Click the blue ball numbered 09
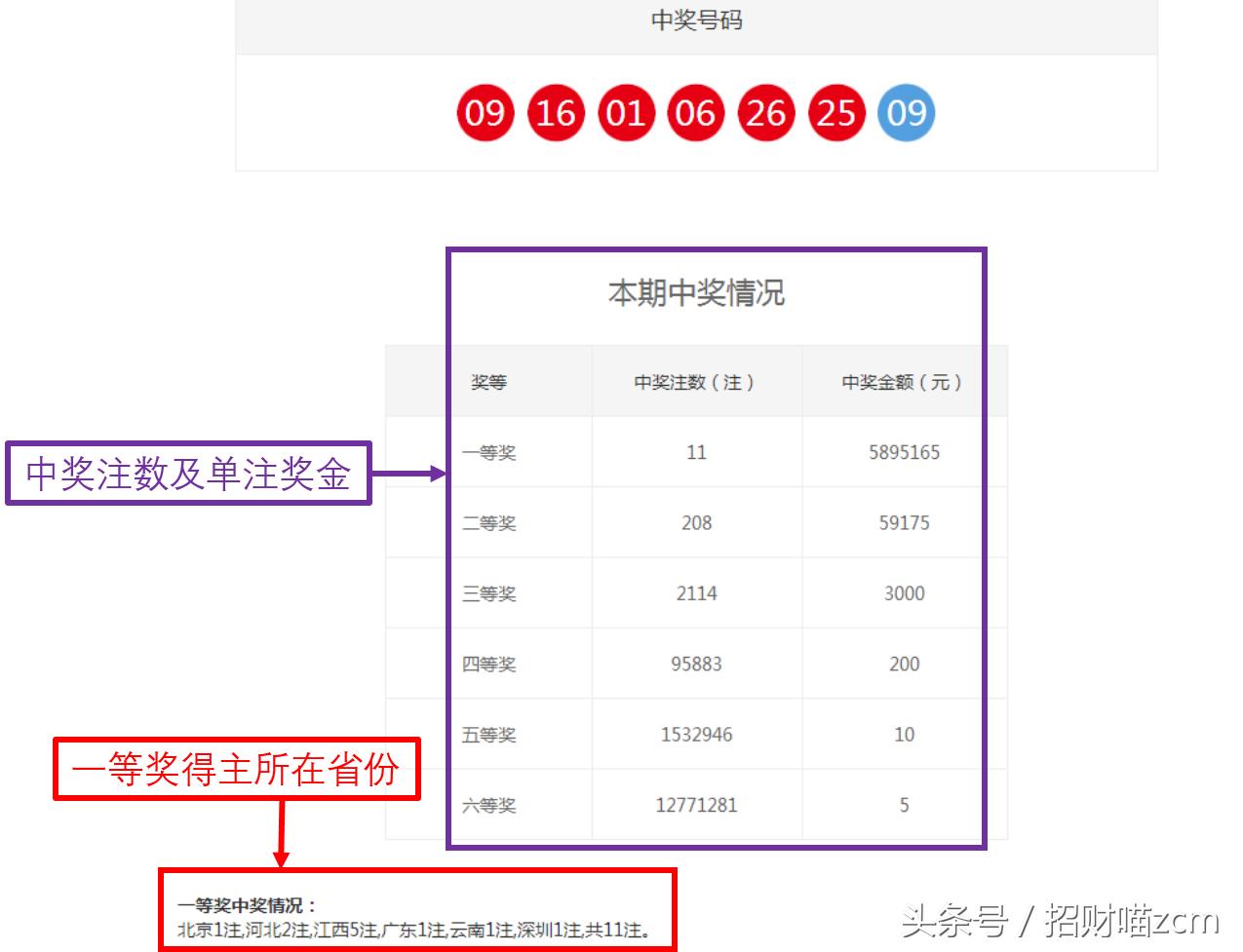Viewport: 1243px width, 952px height. coord(907,112)
